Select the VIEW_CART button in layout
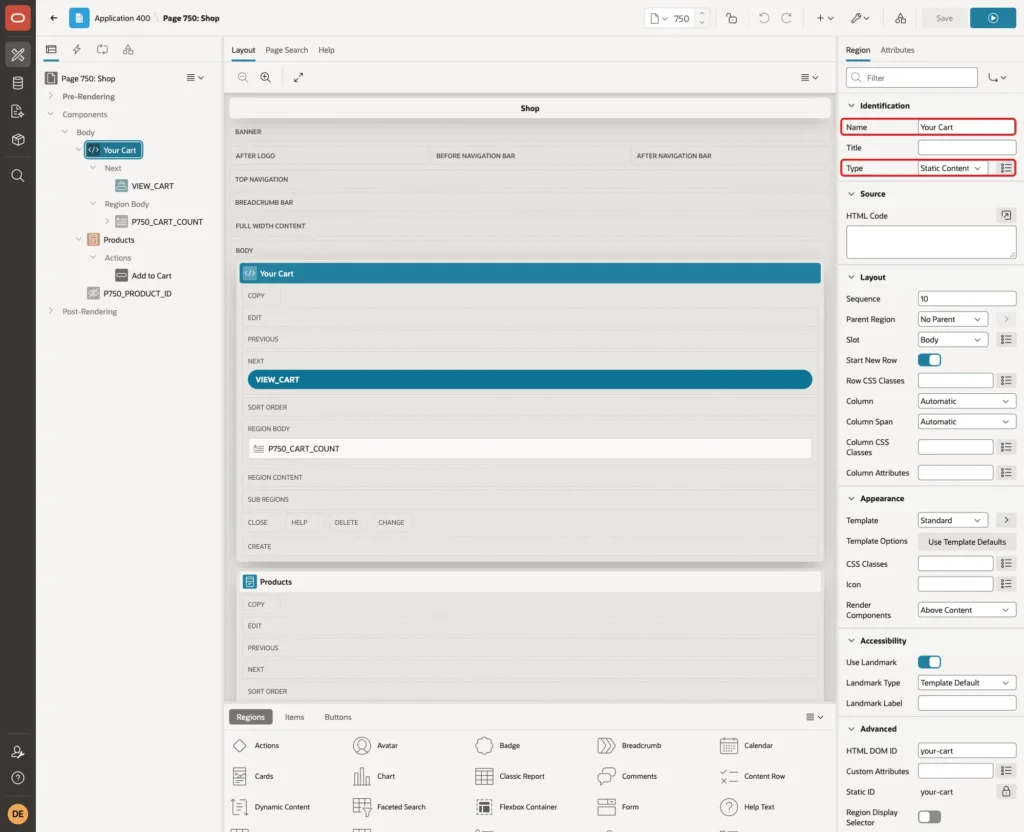 530,379
